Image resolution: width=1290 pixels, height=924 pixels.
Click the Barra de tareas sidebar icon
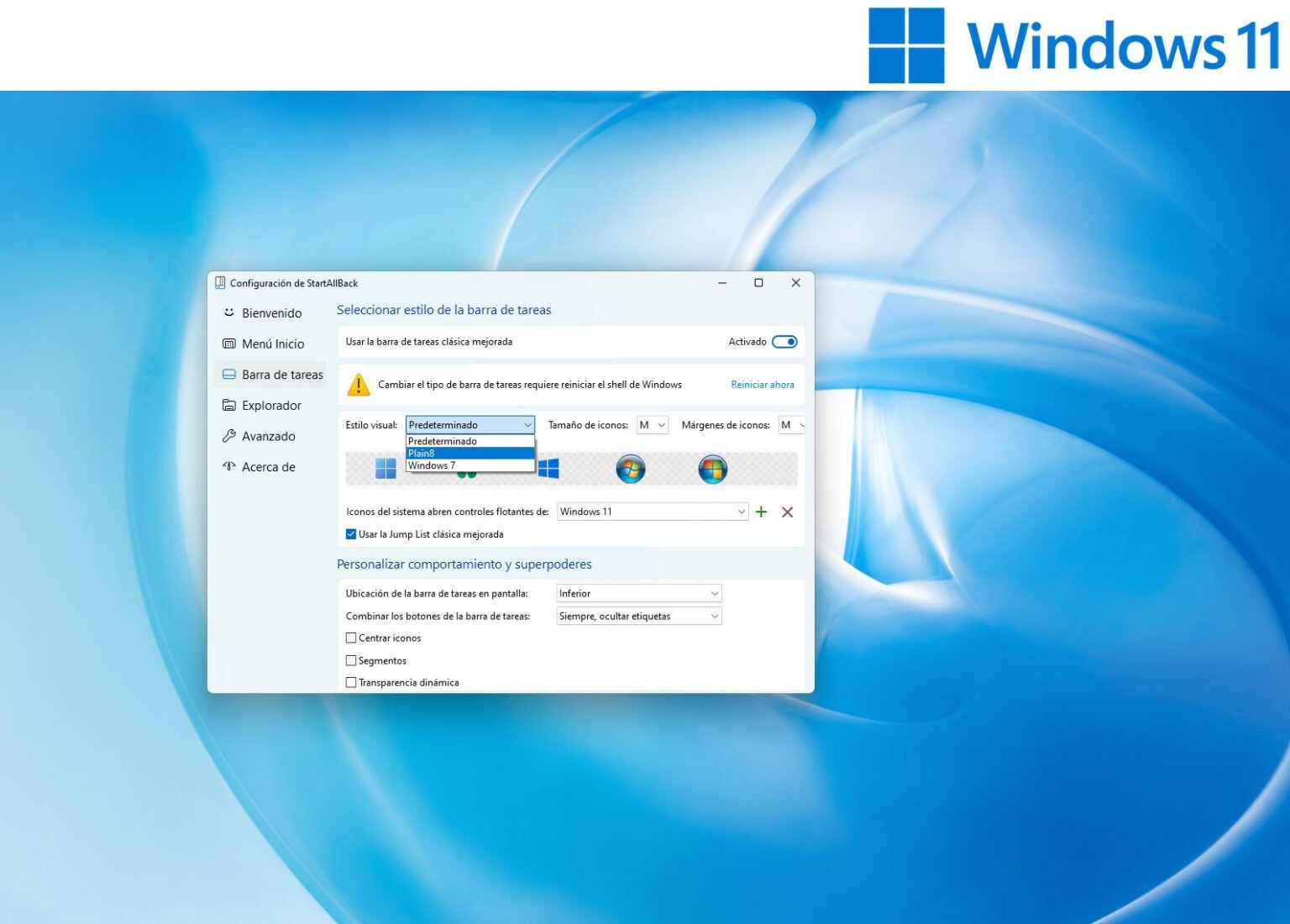[x=228, y=375]
